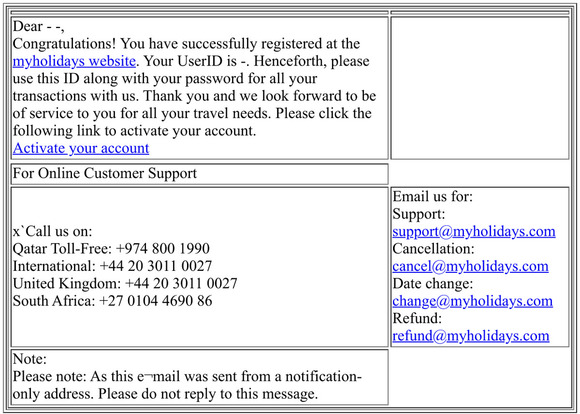The width and height of the screenshot is (580, 414).
Task: Click the Qatar Toll-Free phone number
Action: coord(163,249)
